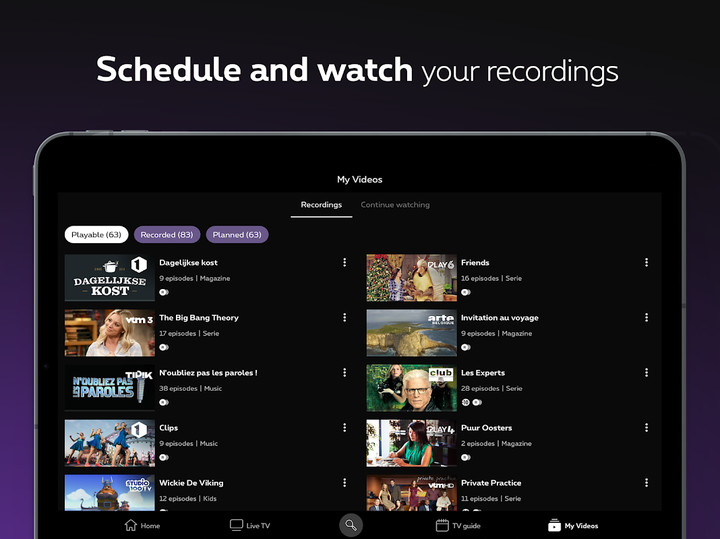This screenshot has width=720, height=539.
Task: Tap the search magnifier button
Action: 350,525
